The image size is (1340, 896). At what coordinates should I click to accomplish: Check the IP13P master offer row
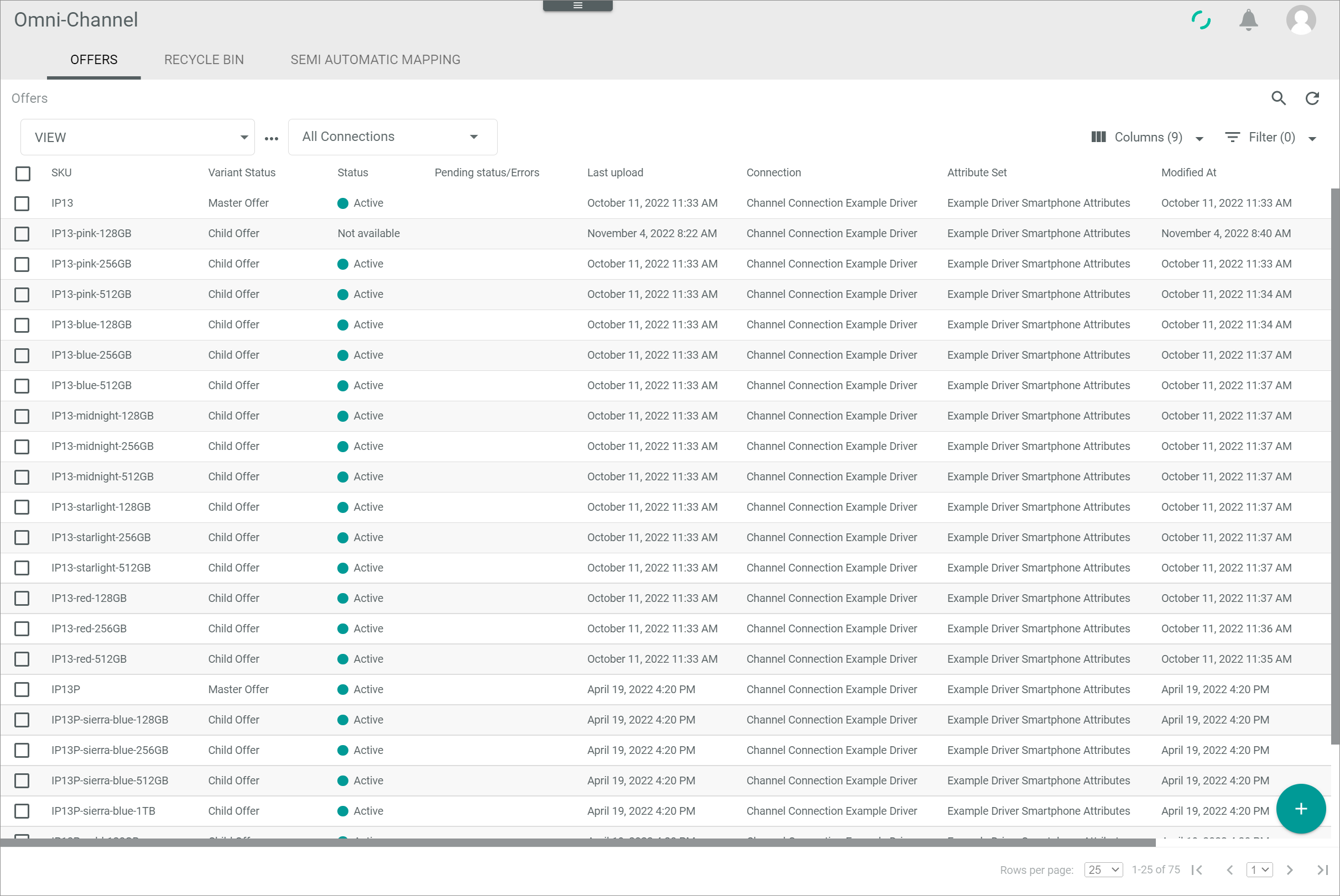(22, 690)
